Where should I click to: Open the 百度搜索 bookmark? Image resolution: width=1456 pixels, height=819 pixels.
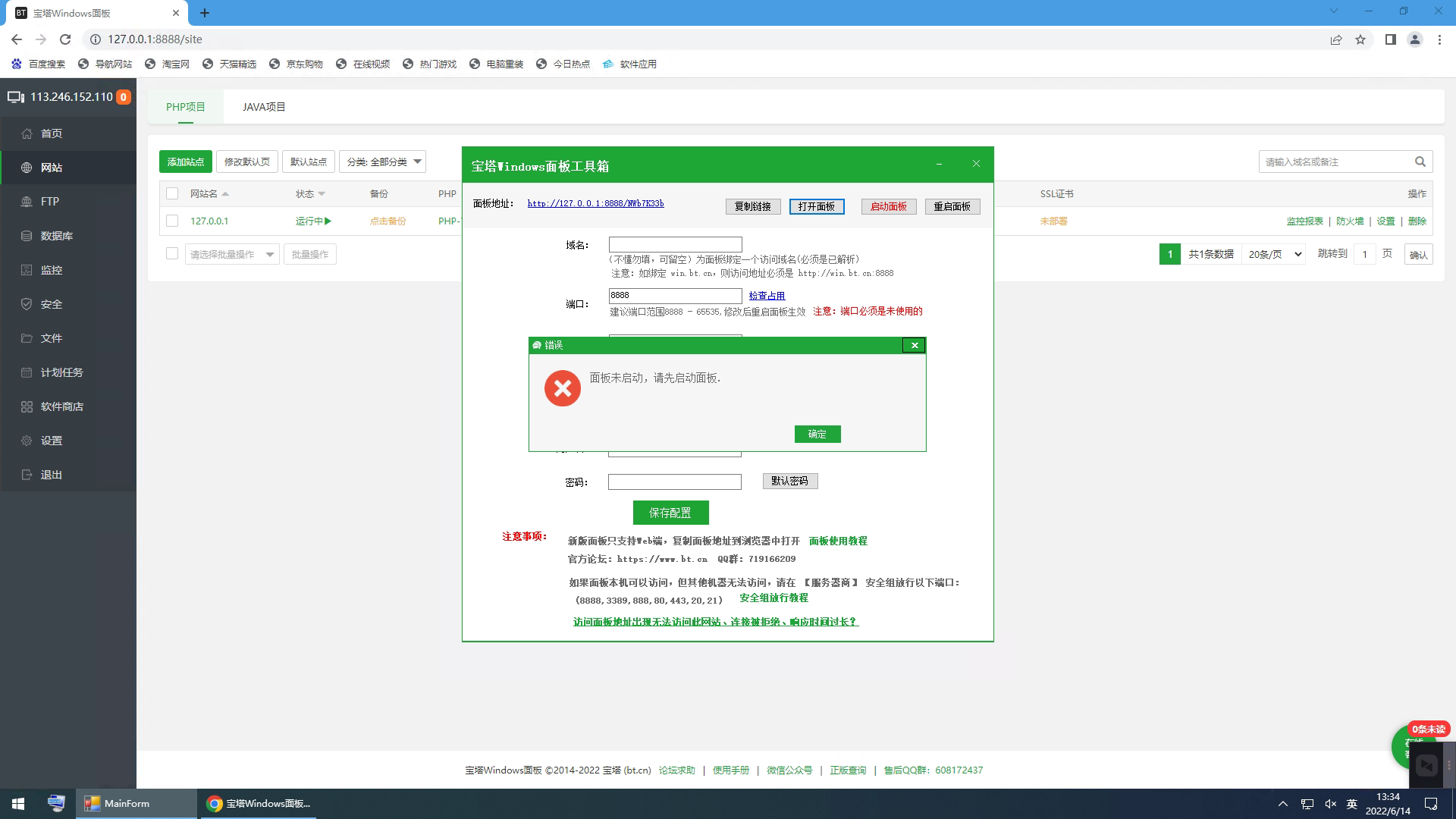click(39, 64)
